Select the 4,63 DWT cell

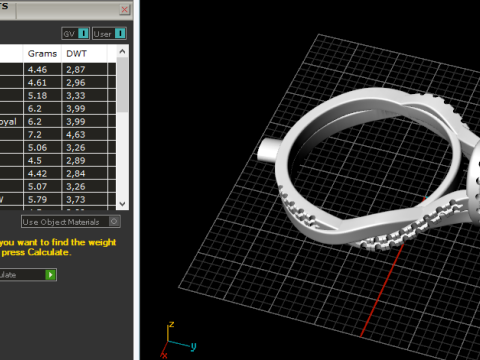pyautogui.click(x=84, y=134)
